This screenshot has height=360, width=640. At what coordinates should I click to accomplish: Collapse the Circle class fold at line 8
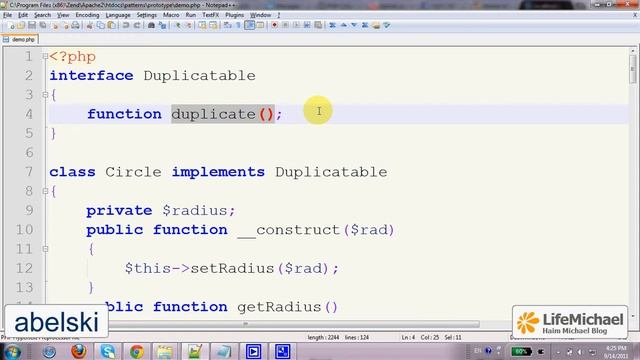tap(45, 191)
